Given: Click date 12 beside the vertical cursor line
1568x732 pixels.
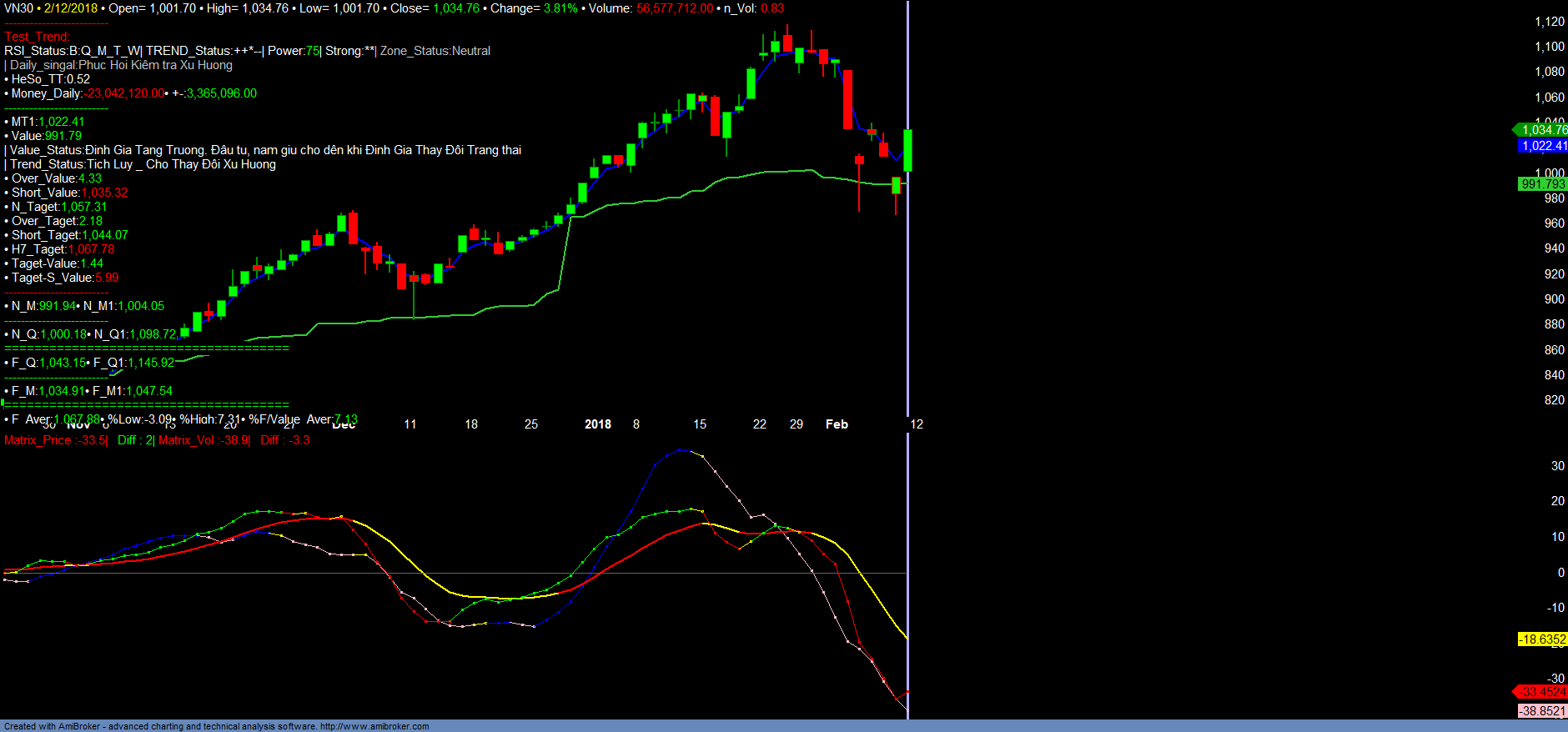Looking at the screenshot, I should coord(917,424).
